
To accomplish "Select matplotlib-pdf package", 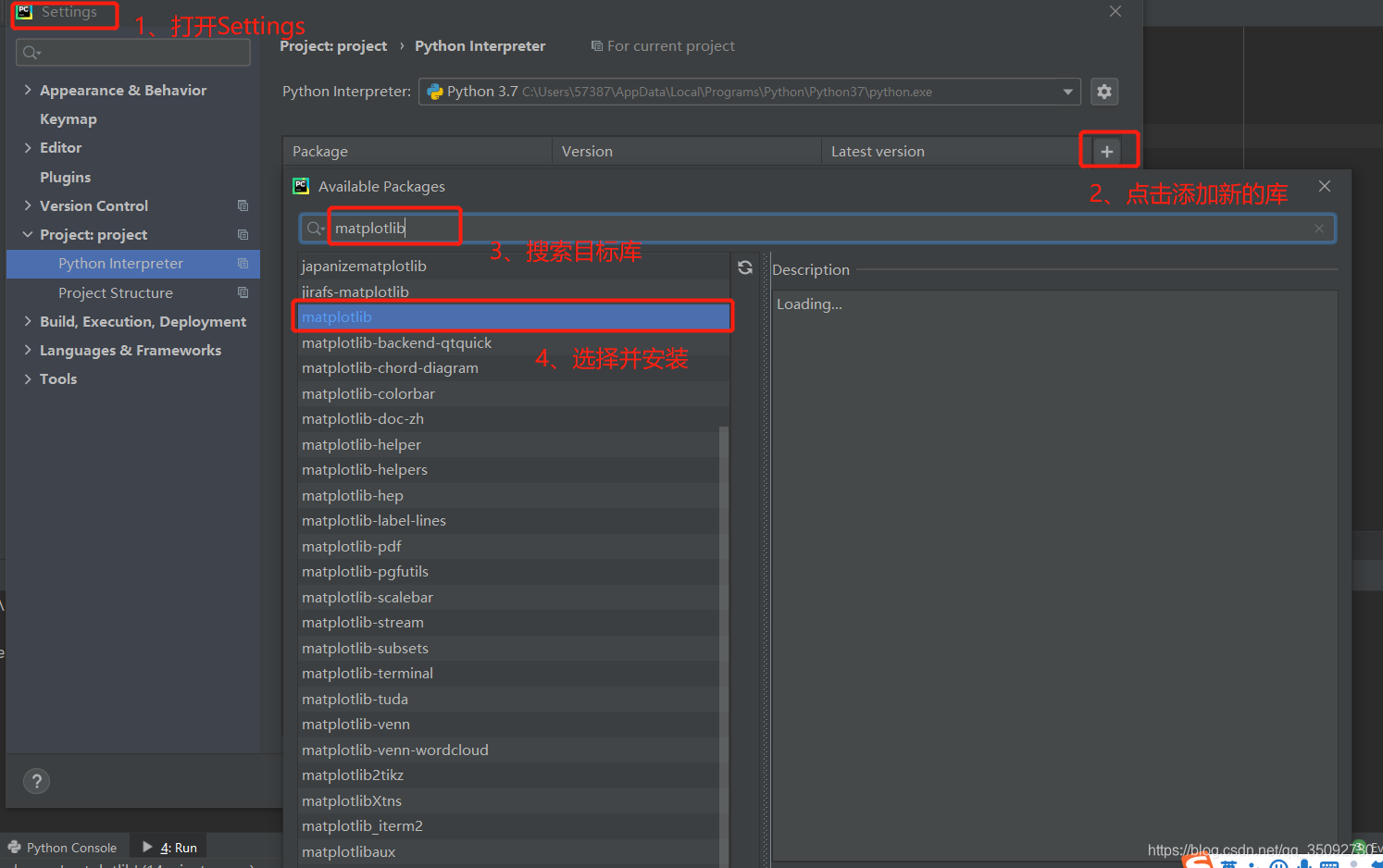I will pyautogui.click(x=509, y=546).
